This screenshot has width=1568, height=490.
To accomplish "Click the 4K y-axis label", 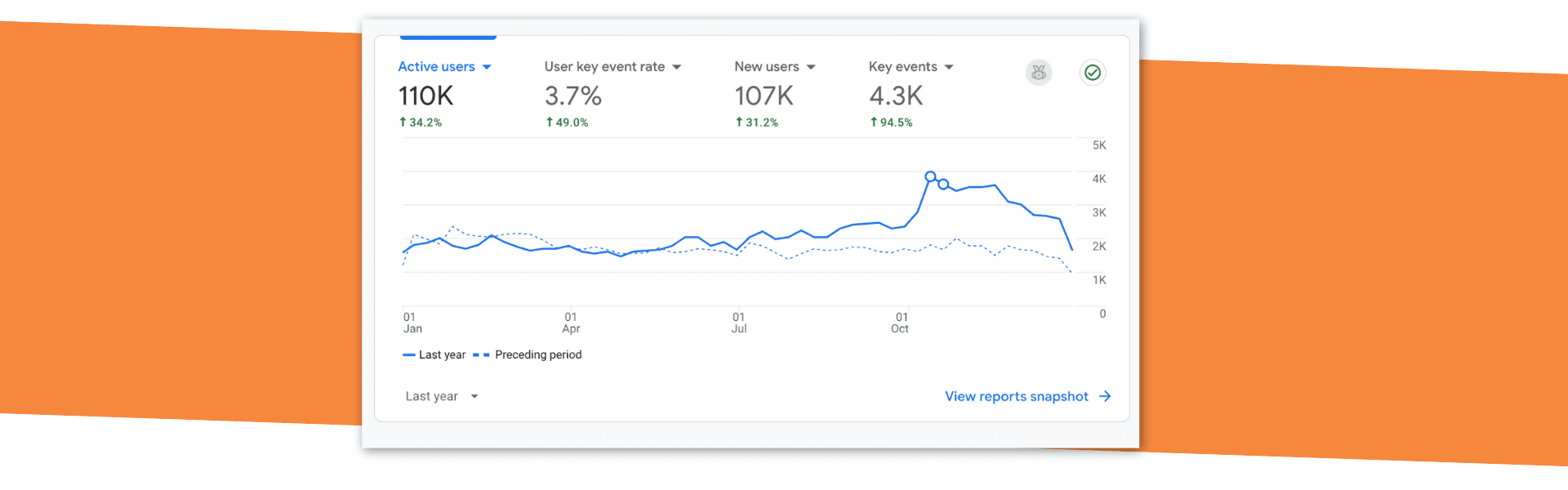I will (1099, 179).
